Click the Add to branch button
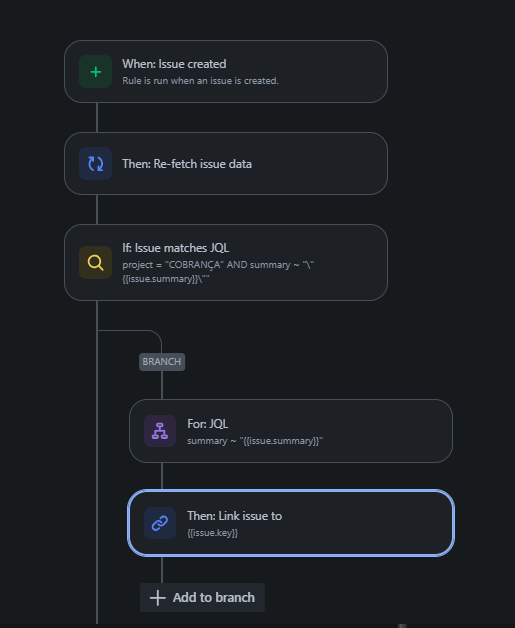This screenshot has height=628, width=515. 202,598
